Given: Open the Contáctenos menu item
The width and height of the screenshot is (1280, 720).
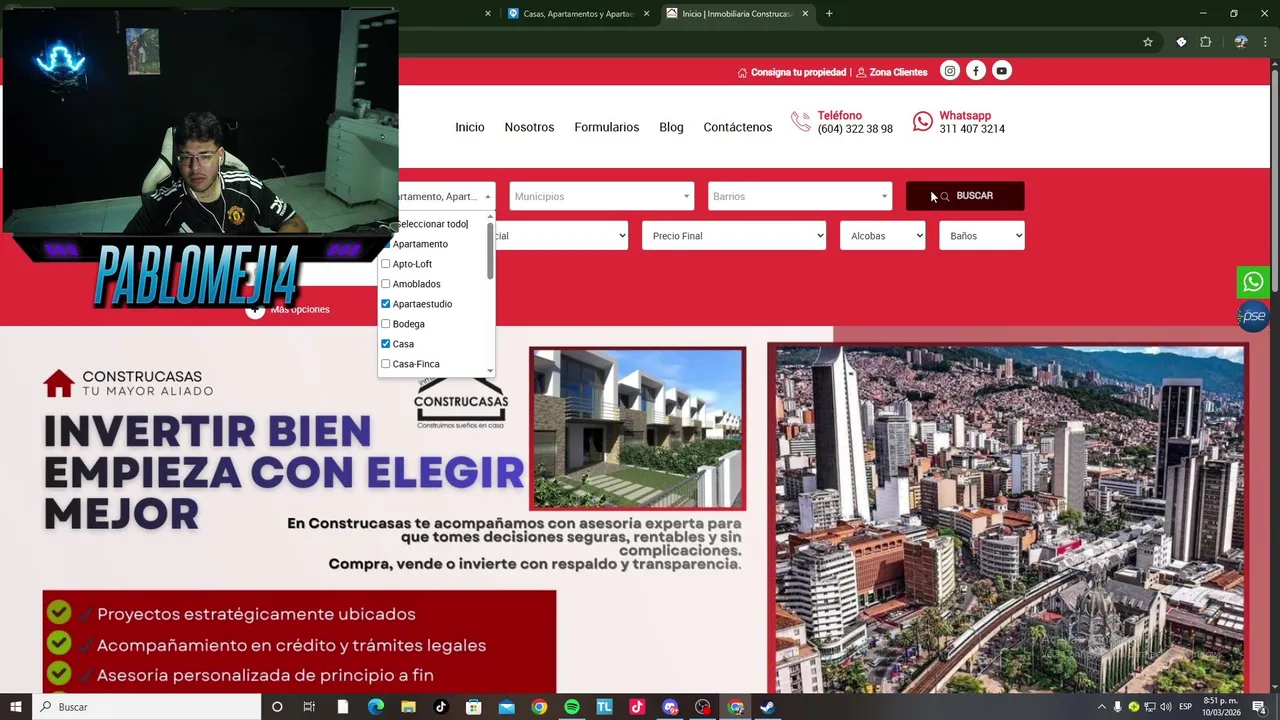Looking at the screenshot, I should (x=738, y=127).
